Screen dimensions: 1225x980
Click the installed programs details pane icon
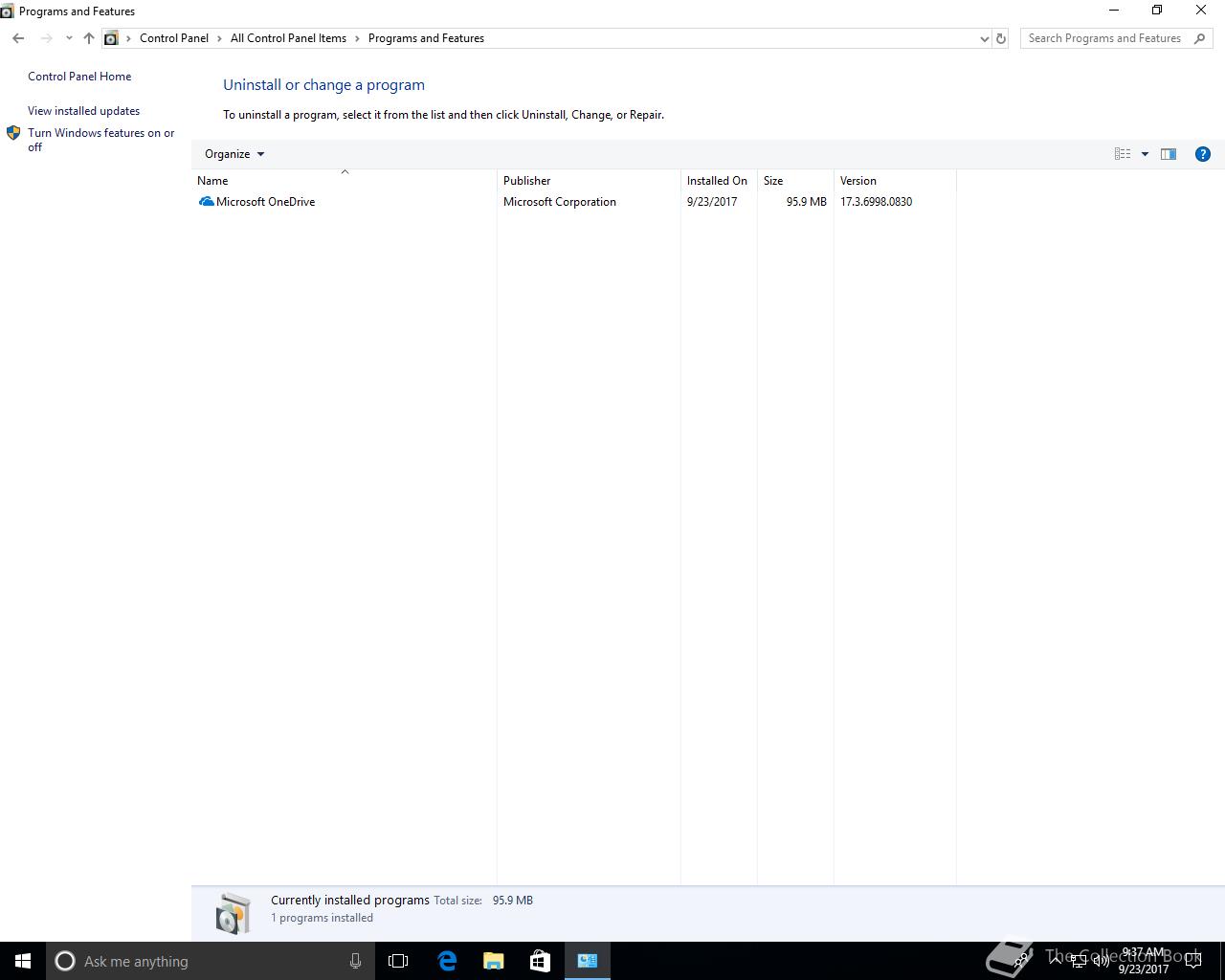233,913
